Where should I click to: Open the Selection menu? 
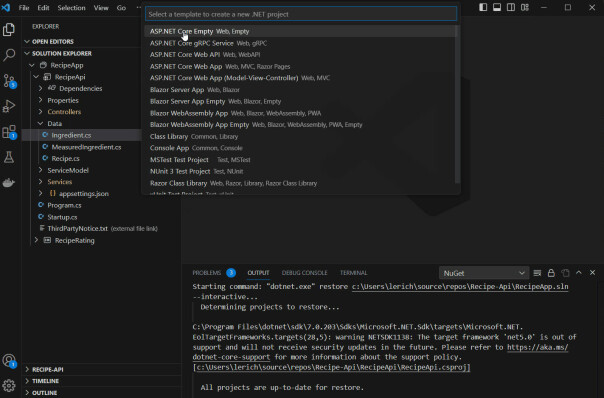(x=71, y=8)
